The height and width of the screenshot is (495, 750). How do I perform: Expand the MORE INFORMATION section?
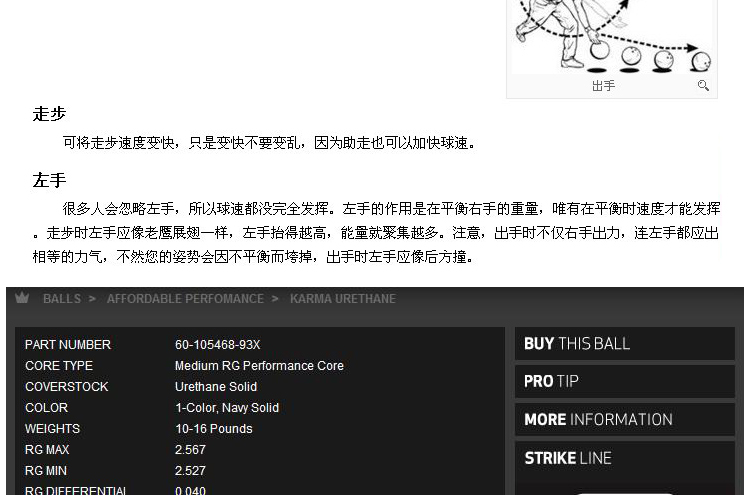pyautogui.click(x=625, y=419)
